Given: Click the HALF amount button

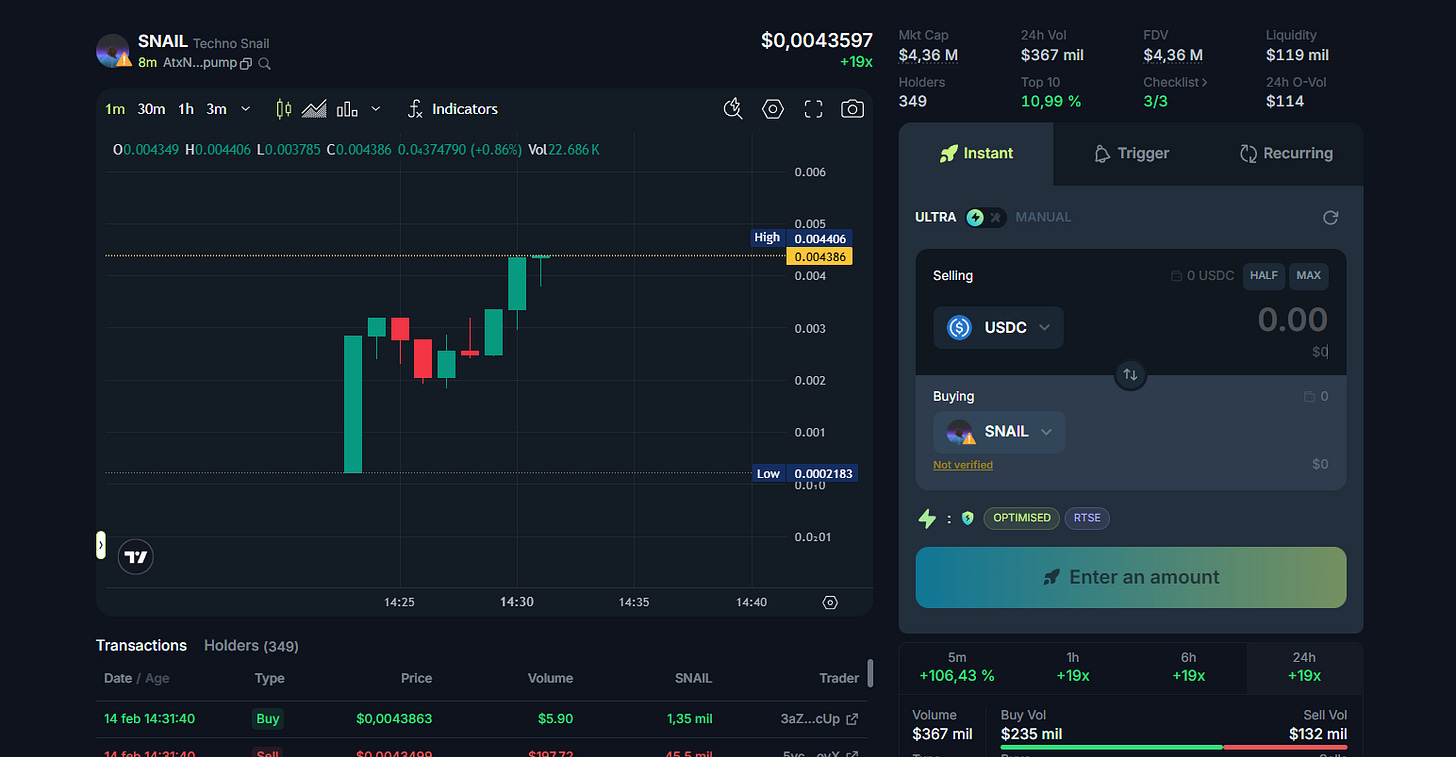Looking at the screenshot, I should [x=1264, y=275].
